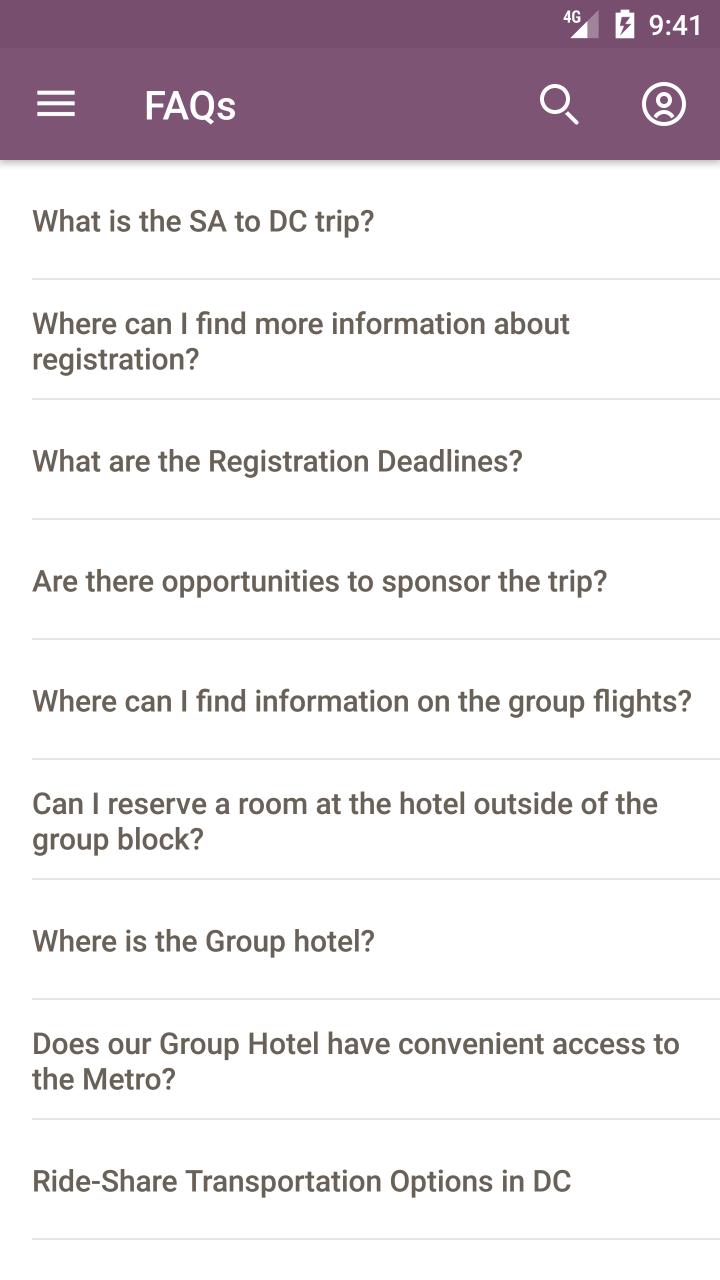Open the hamburger navigation menu
This screenshot has width=720, height=1280.
[56, 104]
